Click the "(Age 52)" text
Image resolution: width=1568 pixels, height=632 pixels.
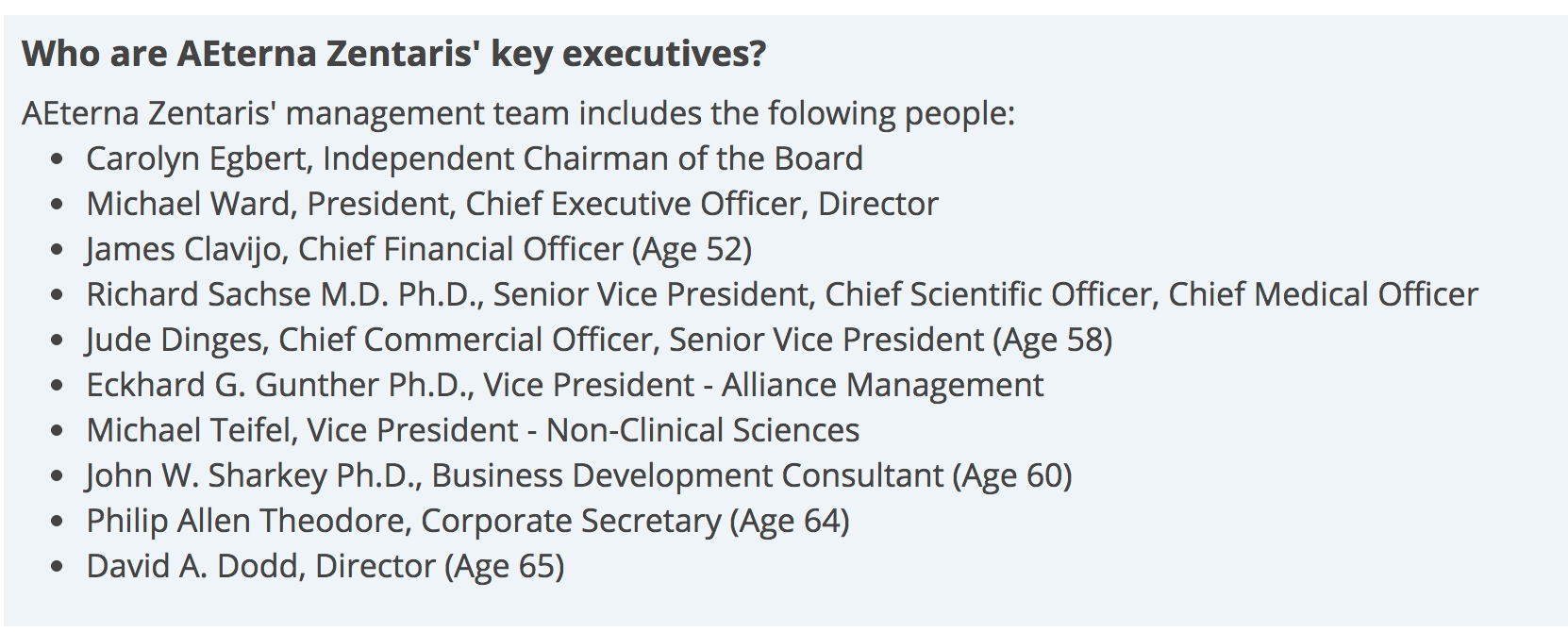[692, 249]
